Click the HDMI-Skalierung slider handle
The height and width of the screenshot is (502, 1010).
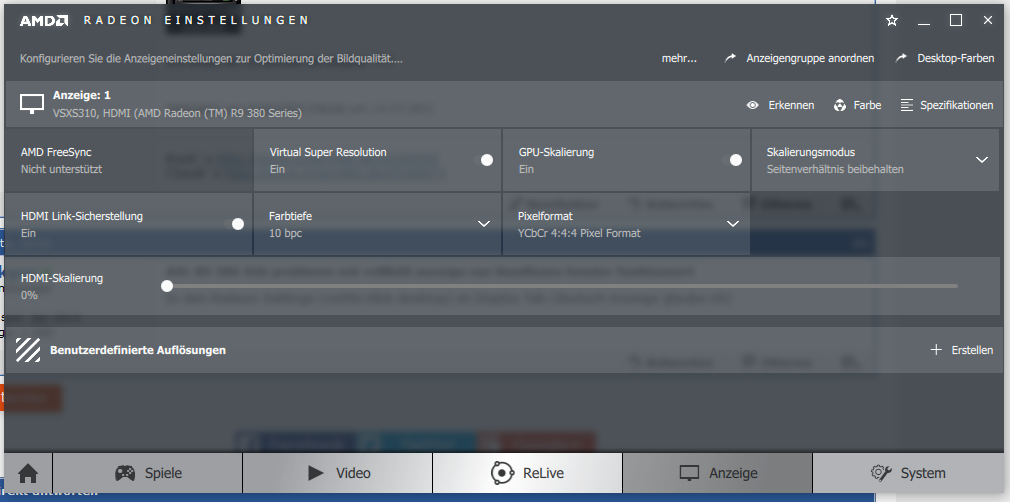click(167, 285)
